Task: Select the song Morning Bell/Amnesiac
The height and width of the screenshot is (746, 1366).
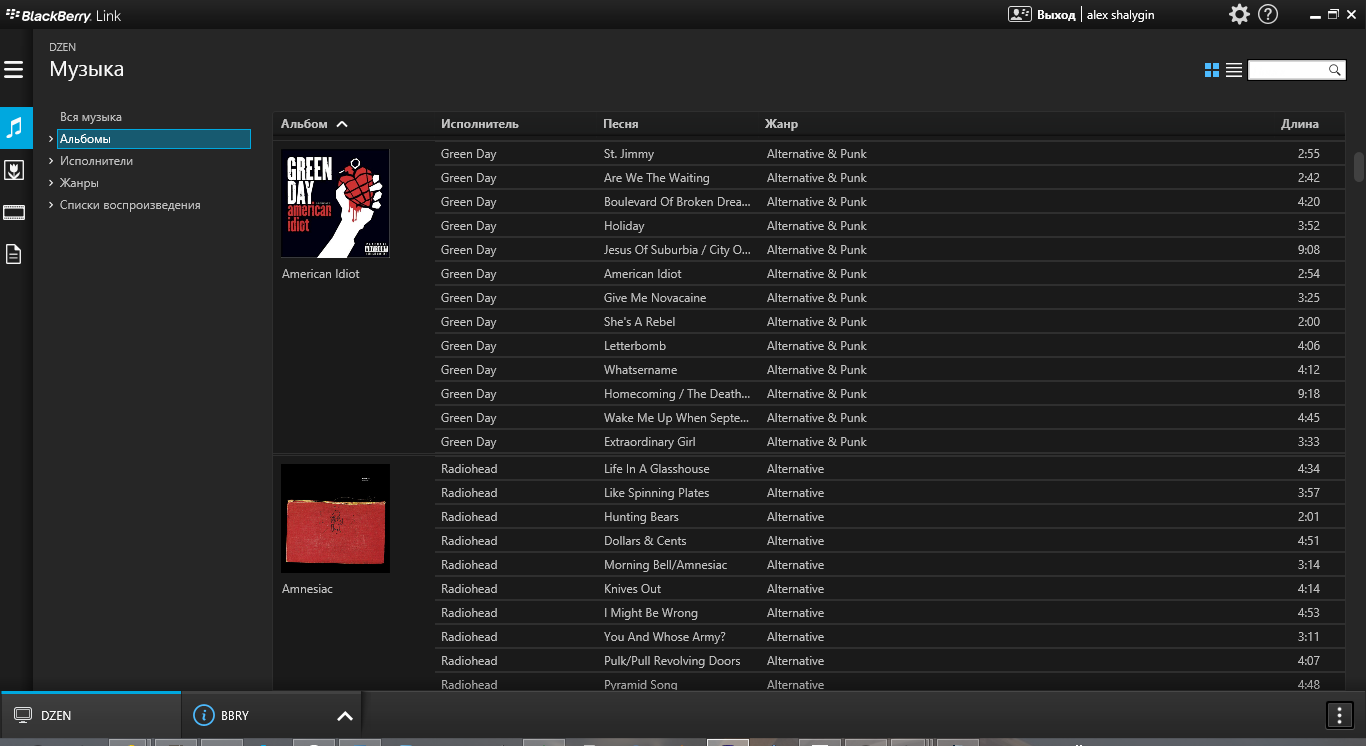Action: point(666,565)
